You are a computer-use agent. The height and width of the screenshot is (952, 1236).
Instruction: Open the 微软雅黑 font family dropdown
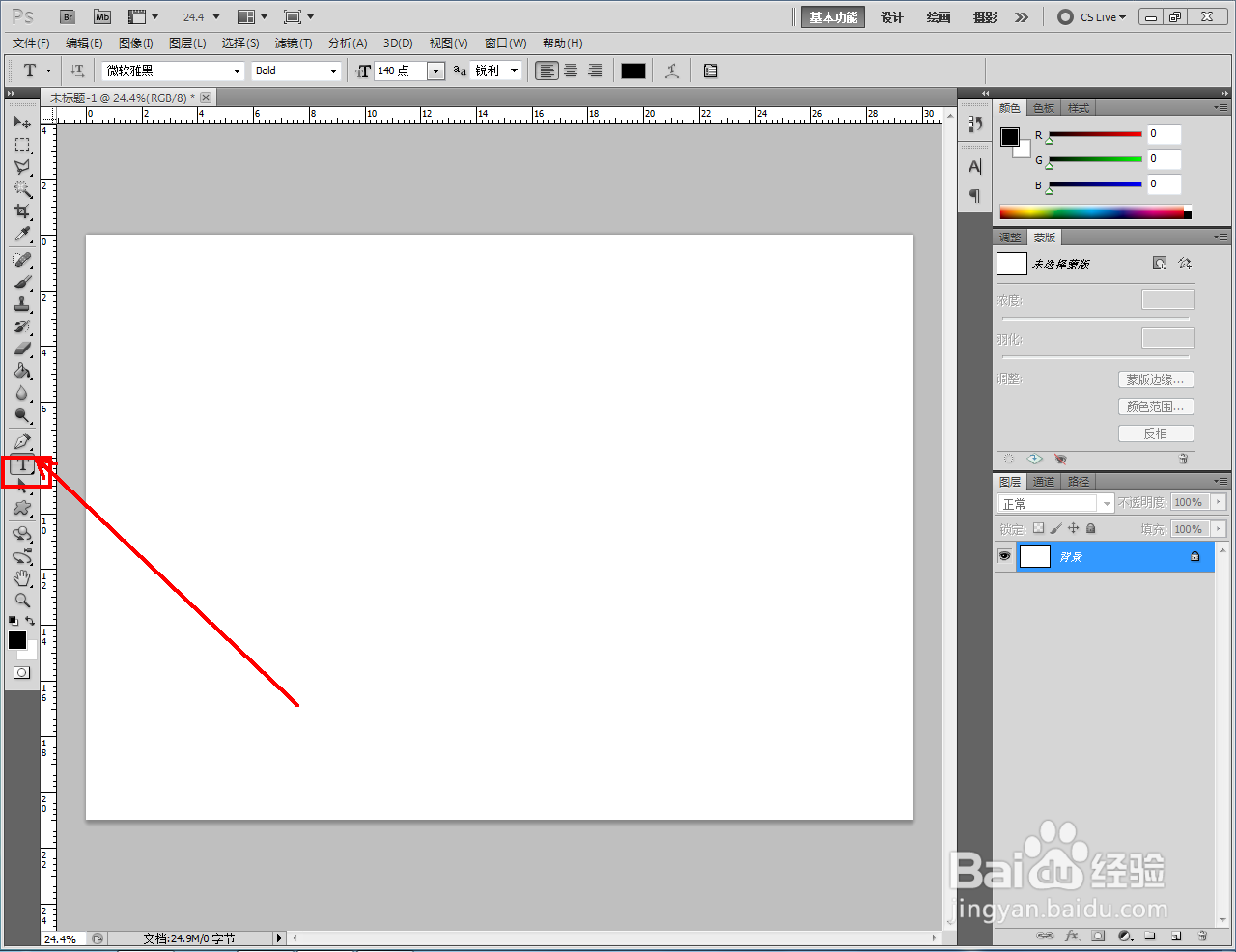click(x=237, y=71)
